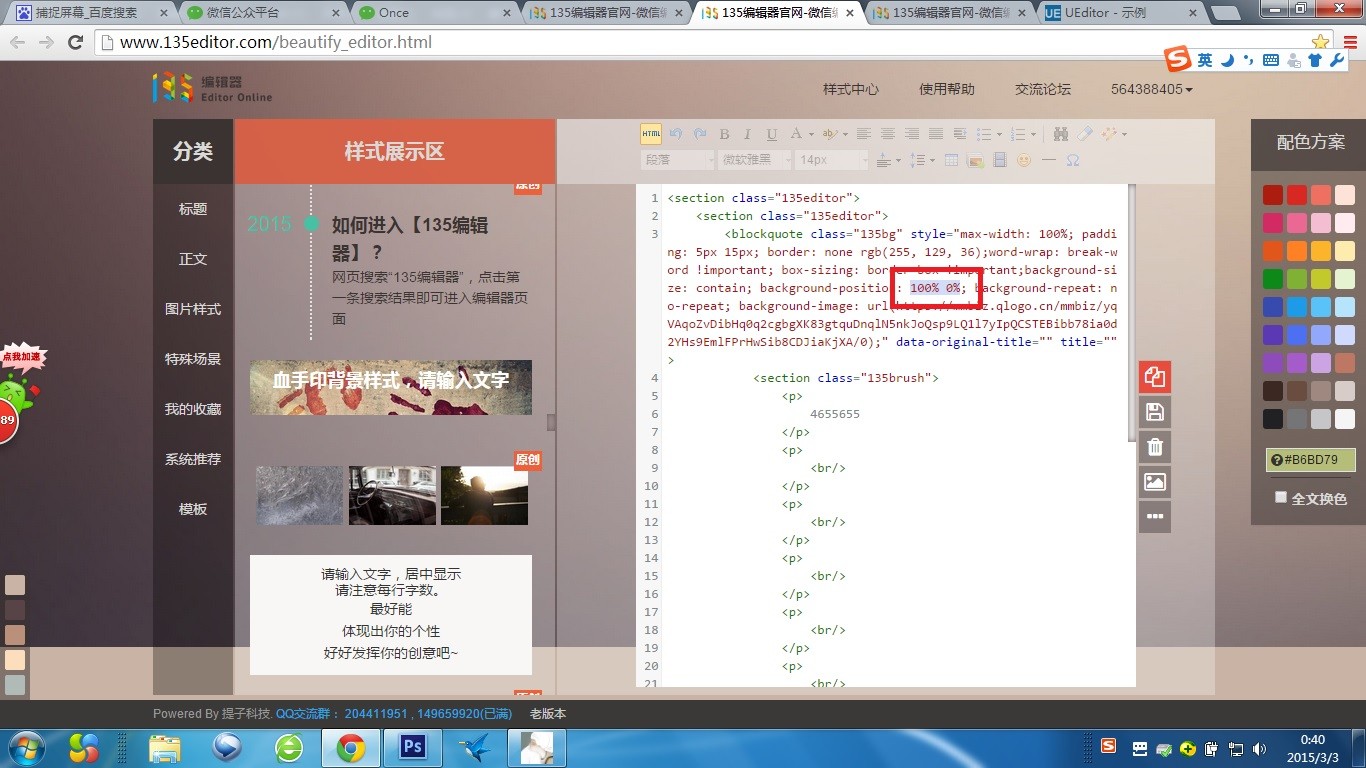Screen dimensions: 1366x768
Task: Select the 系统推荐 category
Action: [193, 459]
